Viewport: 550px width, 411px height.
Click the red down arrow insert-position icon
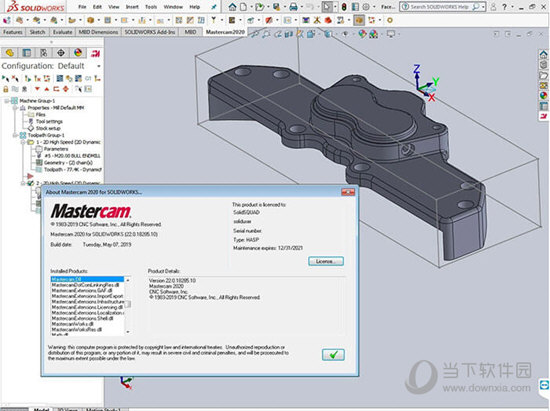click(x=37, y=89)
